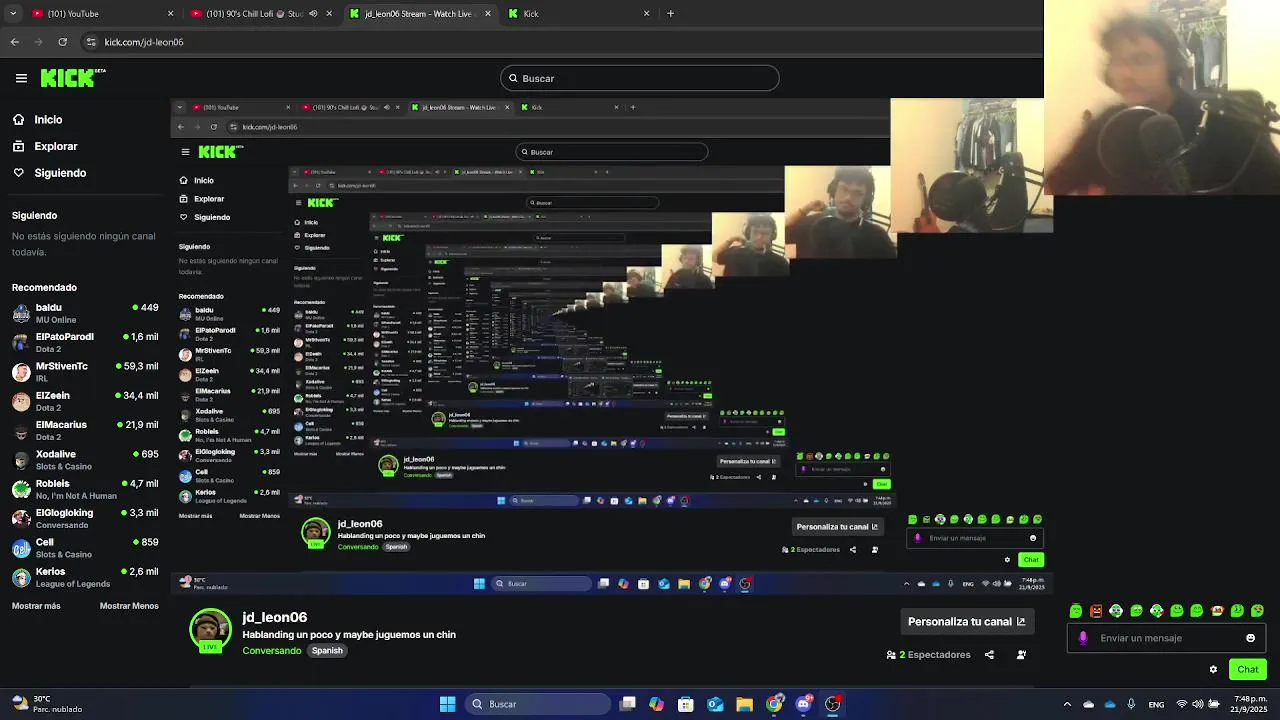Open a new browser tab with plus icon
The image size is (1280, 720).
point(670,14)
